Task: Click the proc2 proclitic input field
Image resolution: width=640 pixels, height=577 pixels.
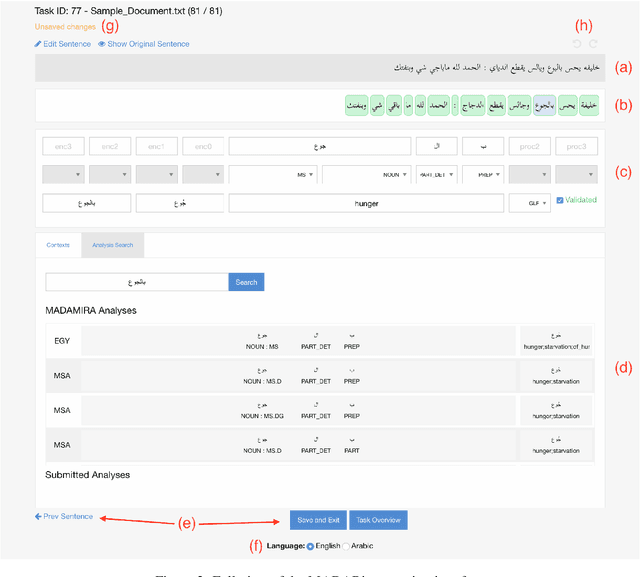Action: pyautogui.click(x=529, y=146)
